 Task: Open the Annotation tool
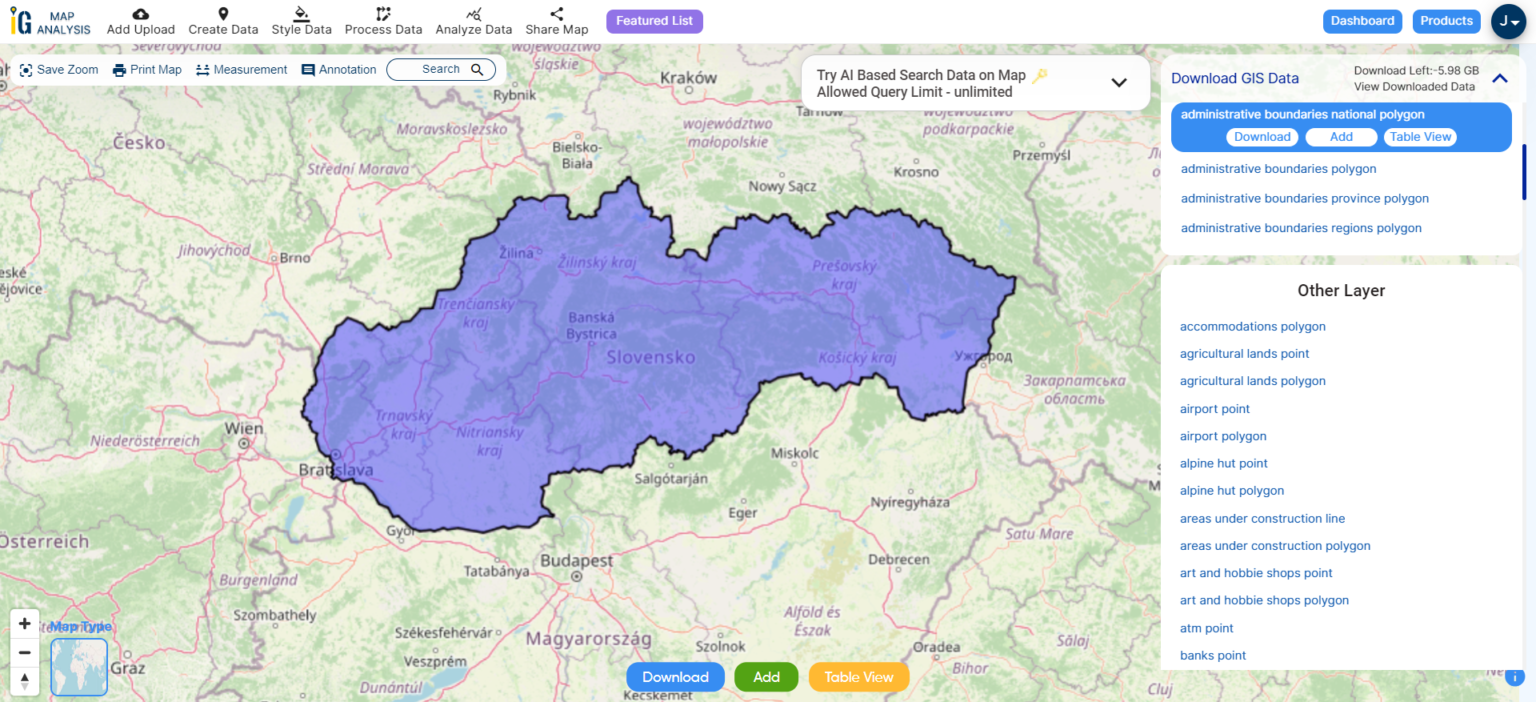click(339, 69)
